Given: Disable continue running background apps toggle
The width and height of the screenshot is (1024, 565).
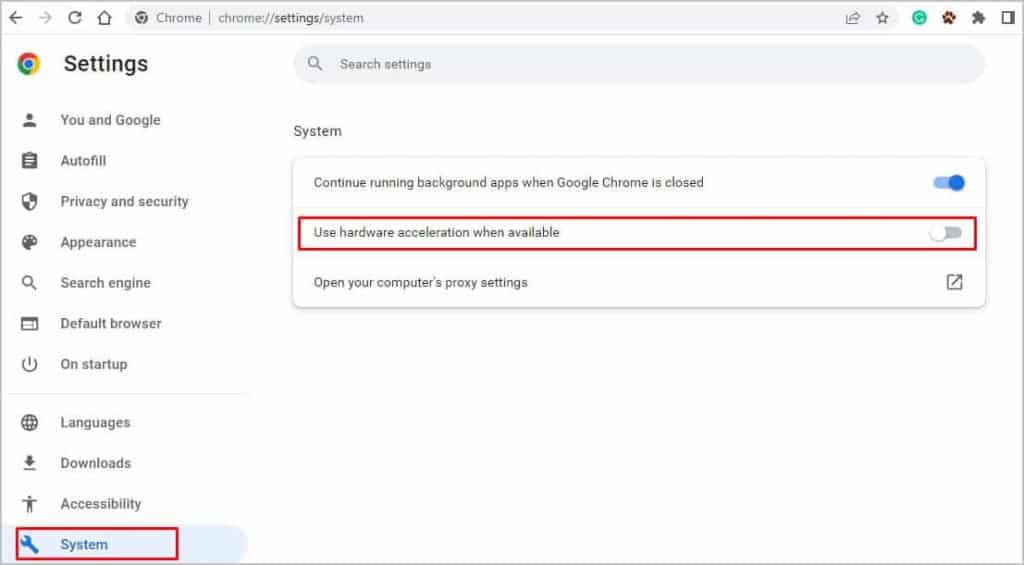Looking at the screenshot, I should [949, 183].
